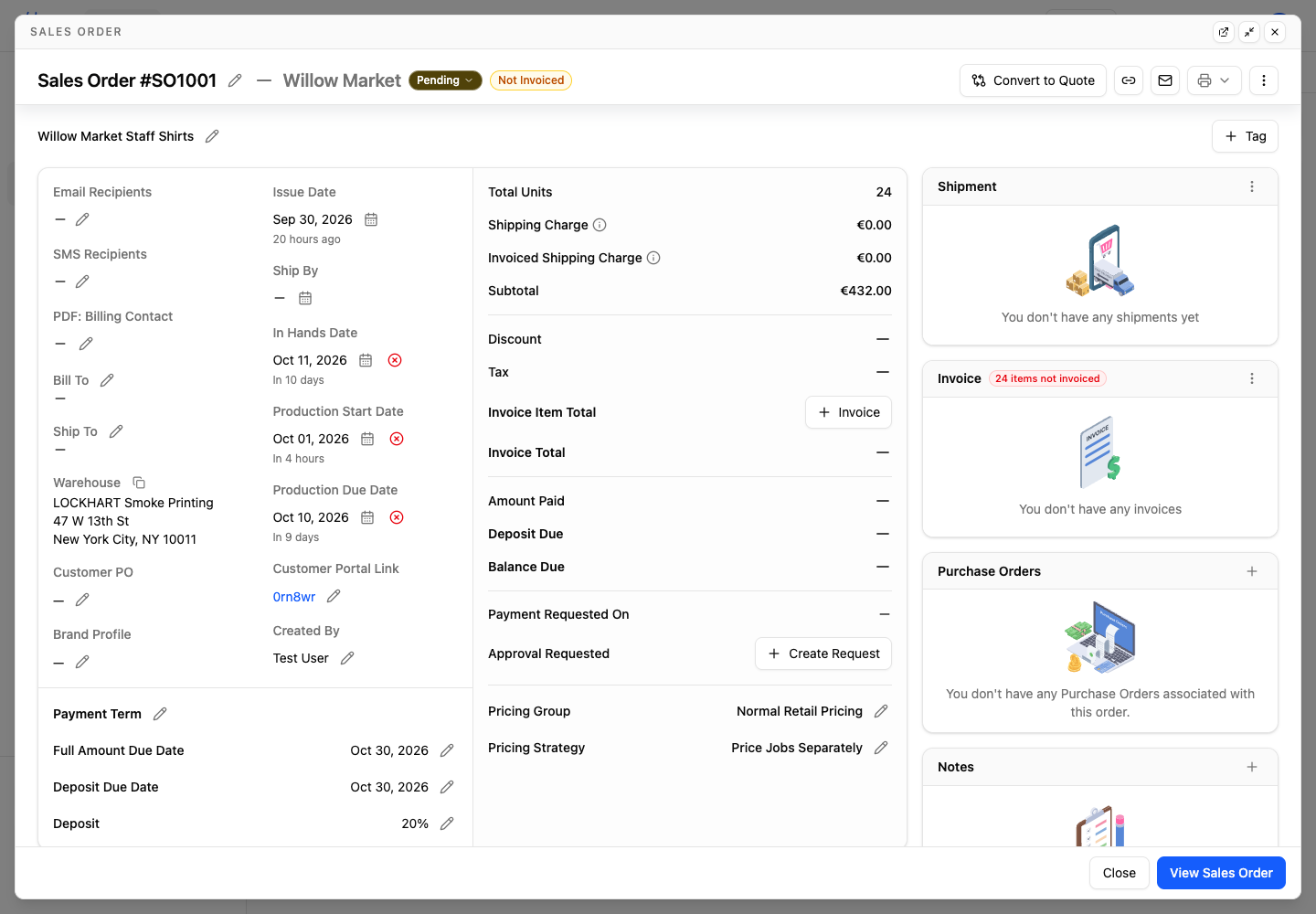1316x914 pixels.
Task: Open the header more options menu
Action: tap(1264, 80)
